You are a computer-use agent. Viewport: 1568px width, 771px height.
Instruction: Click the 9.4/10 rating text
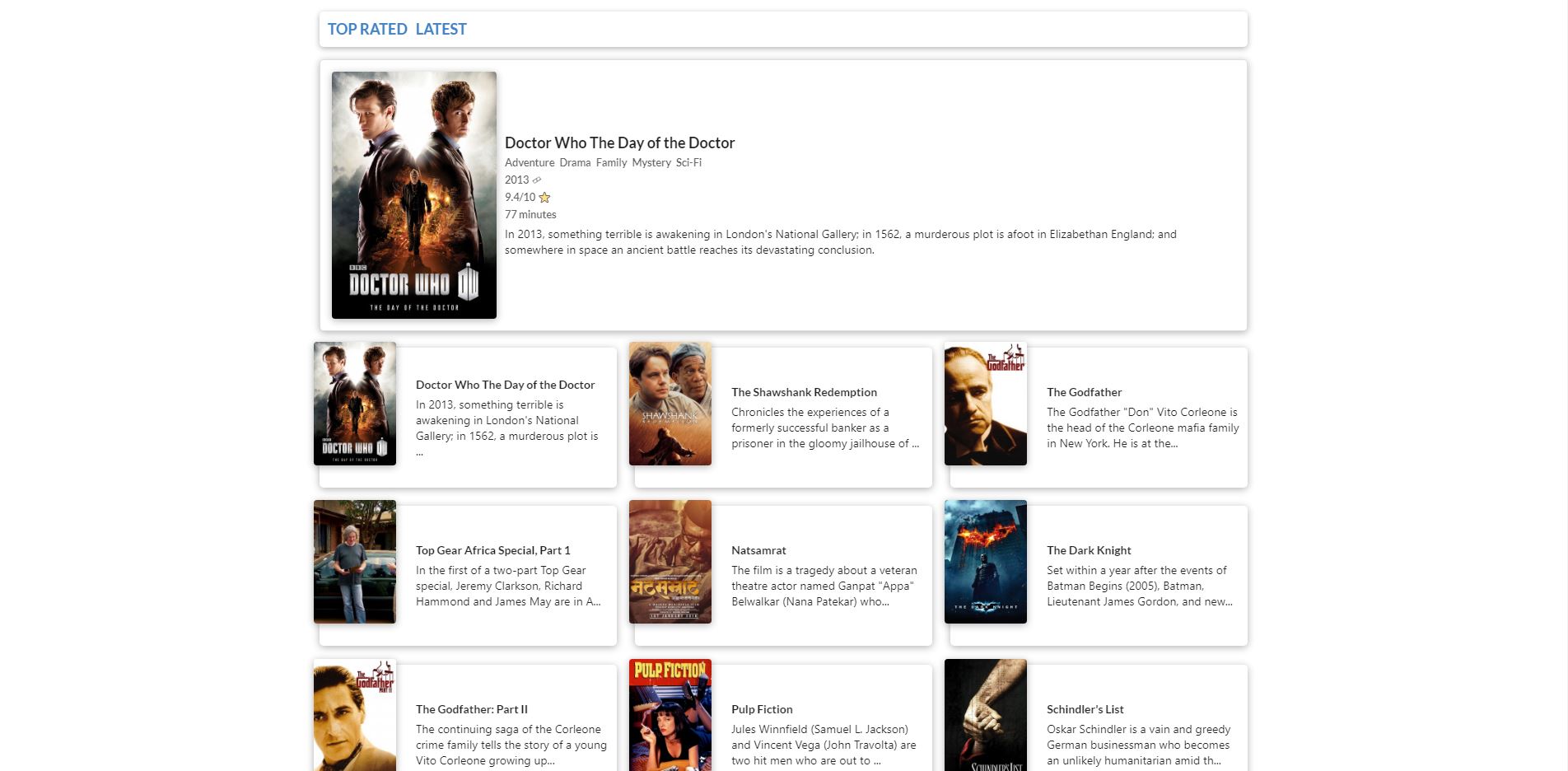point(520,197)
